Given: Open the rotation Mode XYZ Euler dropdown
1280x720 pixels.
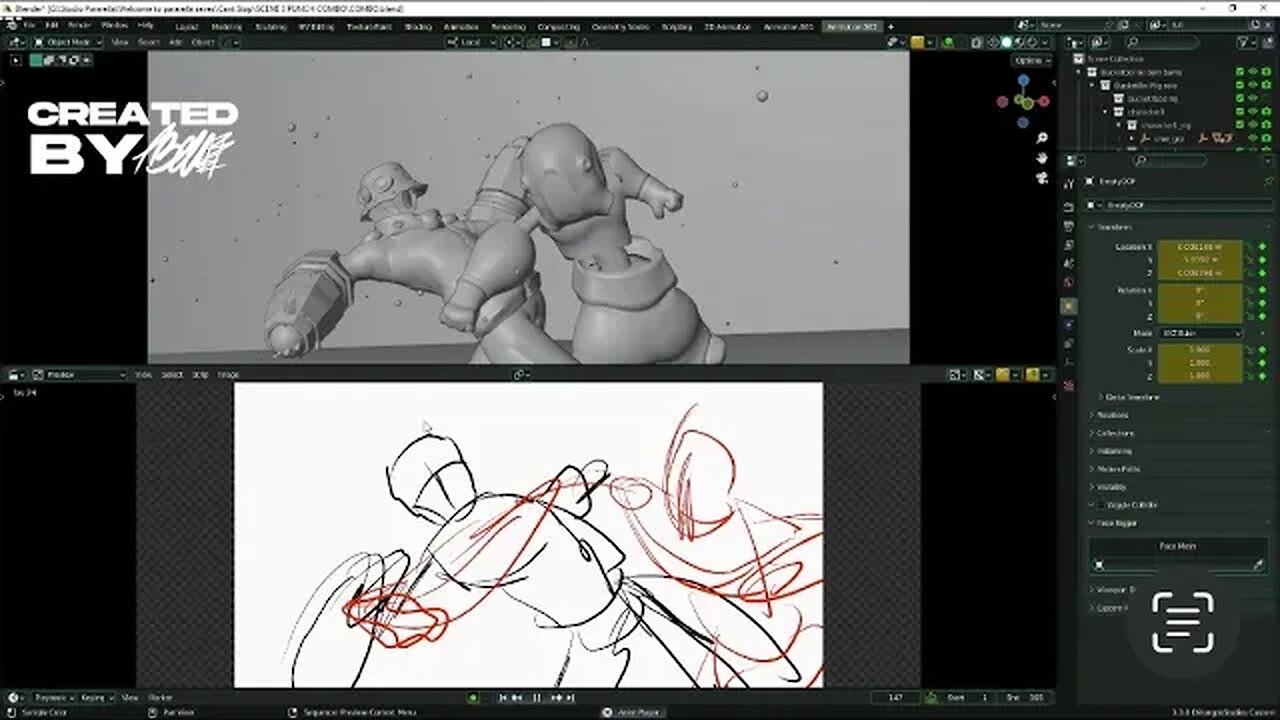Looking at the screenshot, I should 1199,333.
